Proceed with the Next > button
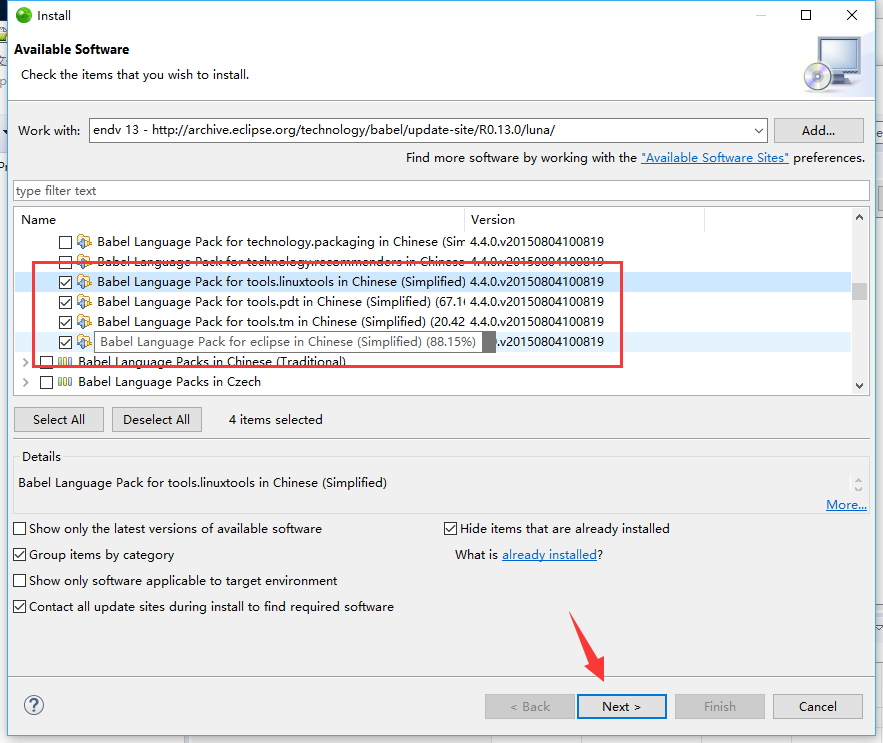Image resolution: width=883 pixels, height=743 pixels. click(x=622, y=706)
